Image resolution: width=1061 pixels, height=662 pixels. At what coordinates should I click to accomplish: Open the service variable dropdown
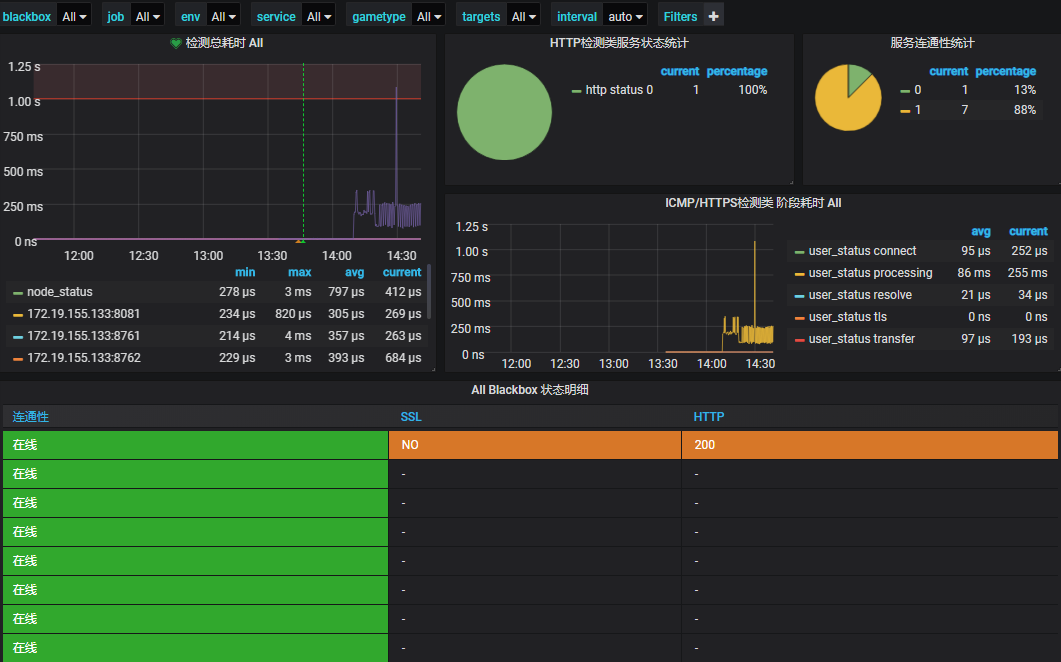click(x=319, y=16)
